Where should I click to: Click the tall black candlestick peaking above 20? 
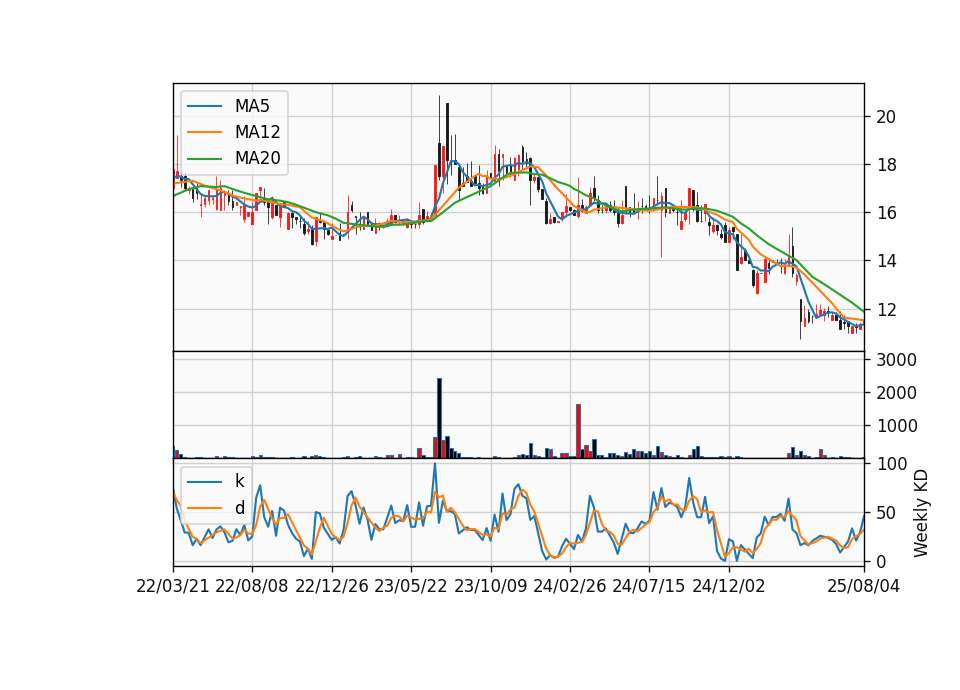pos(447,138)
